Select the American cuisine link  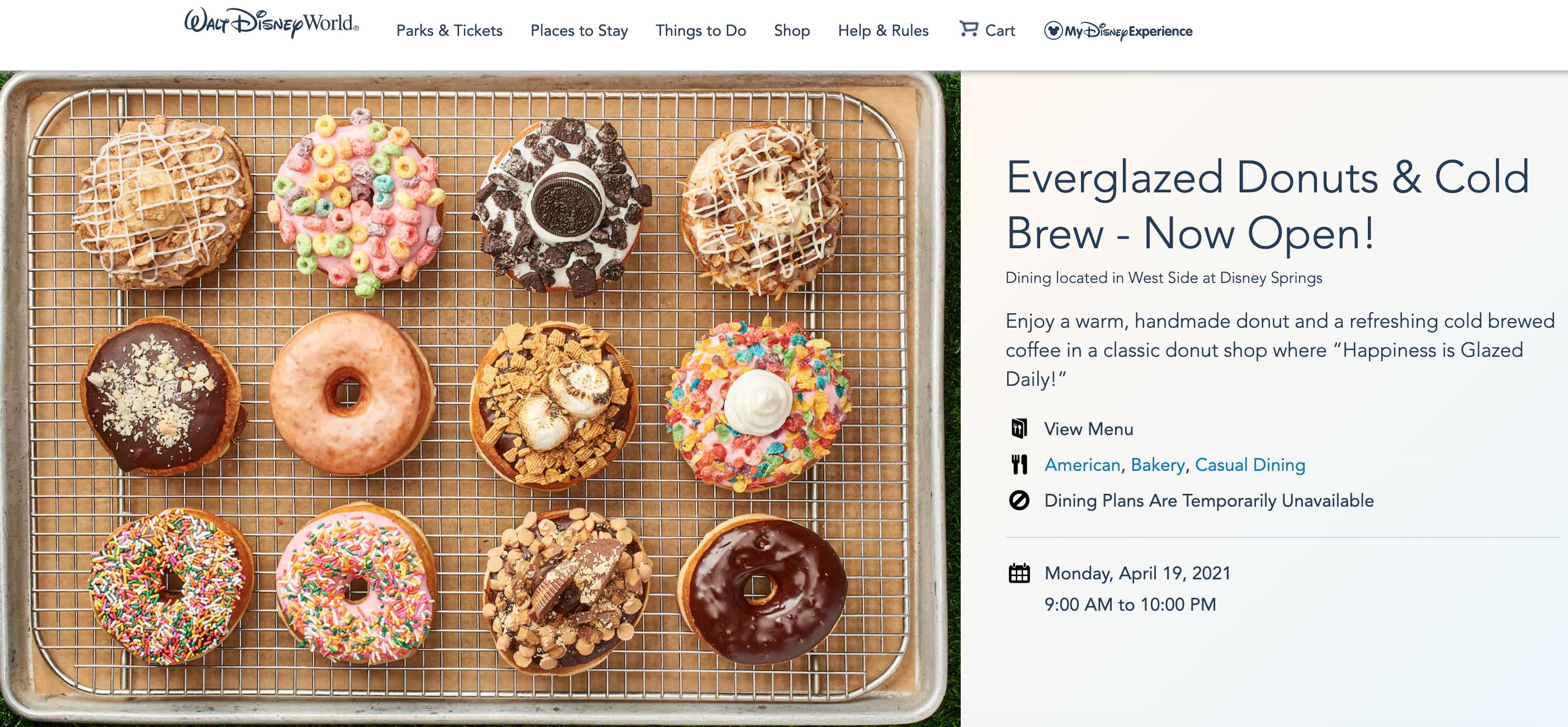point(1082,465)
